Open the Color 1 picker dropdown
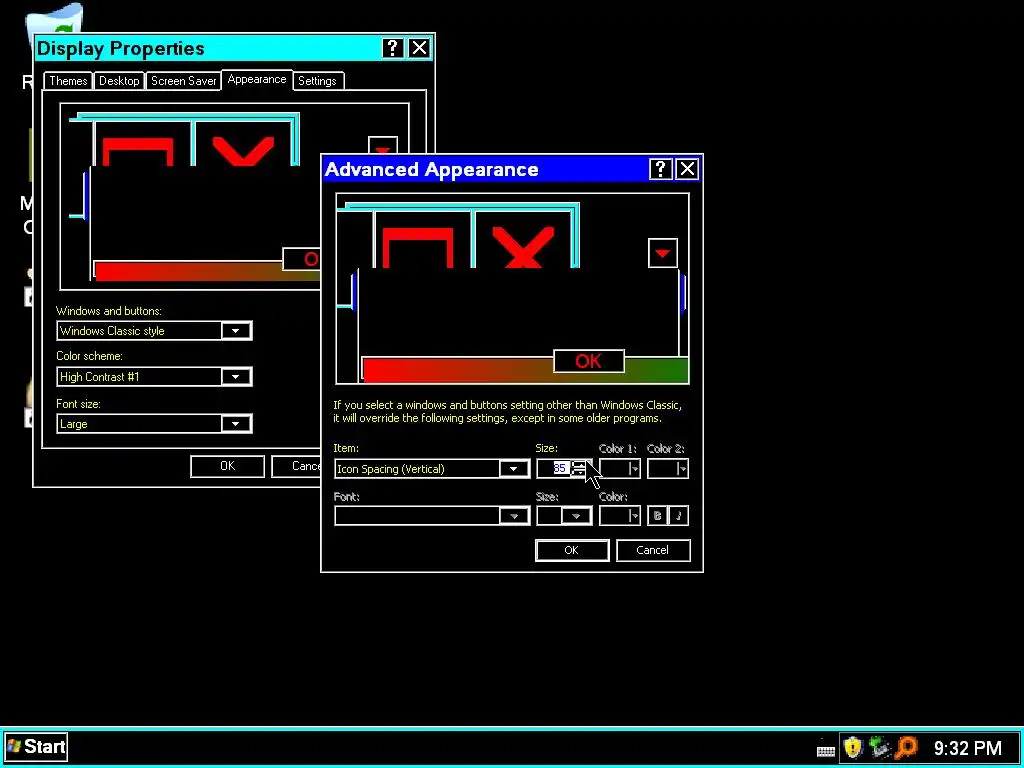1024x768 pixels. pos(620,469)
